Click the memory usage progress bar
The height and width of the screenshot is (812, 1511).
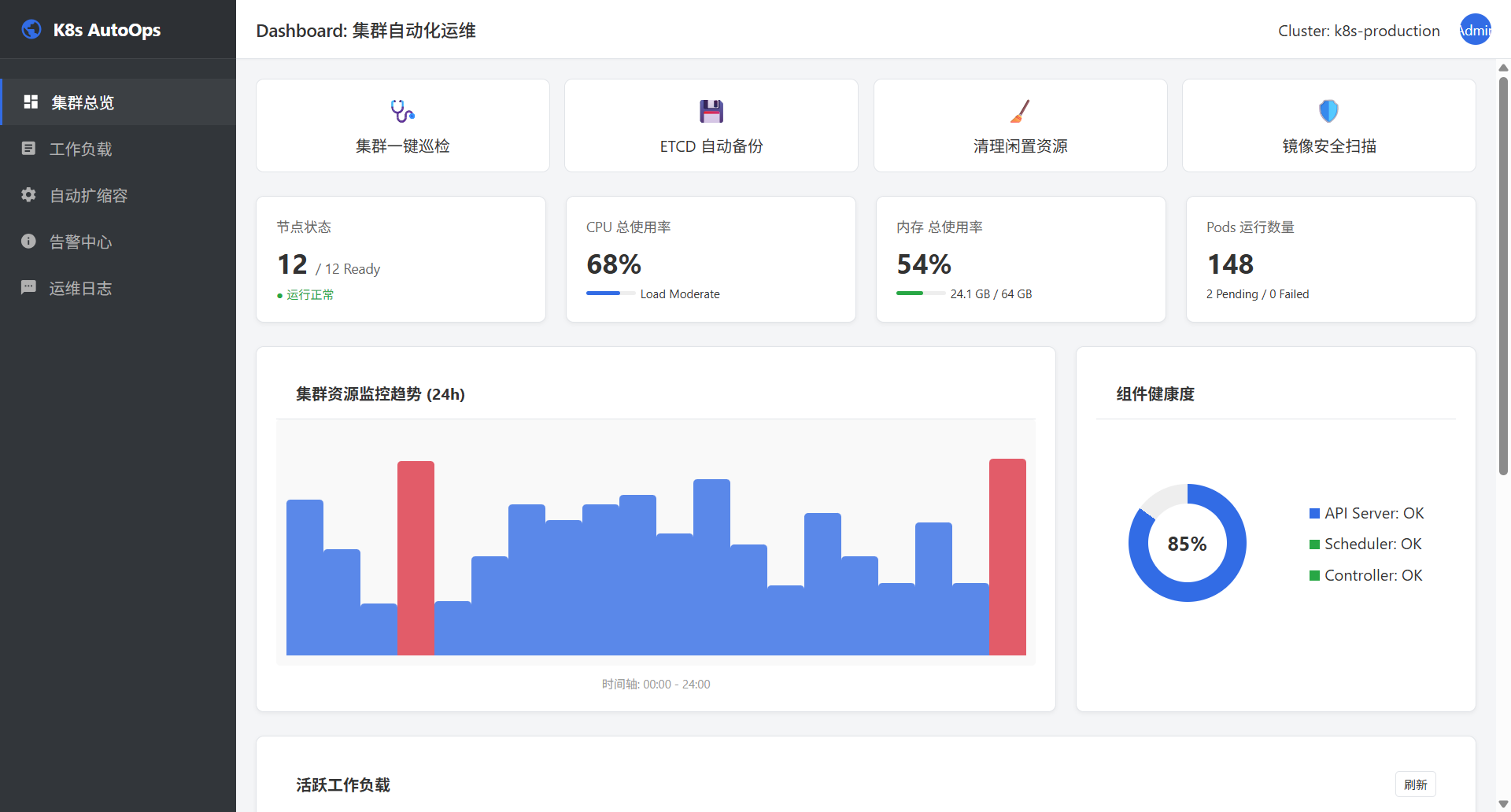coord(921,293)
